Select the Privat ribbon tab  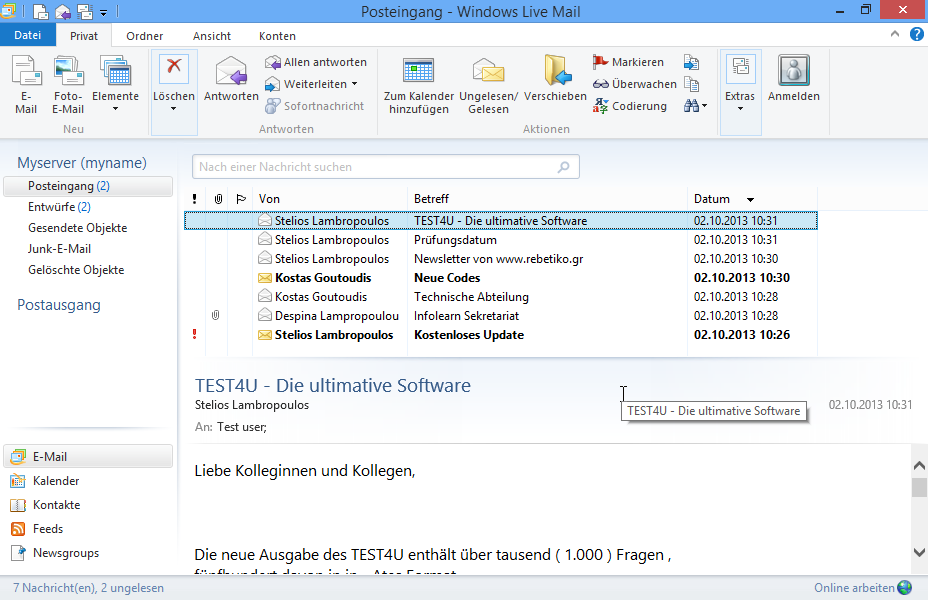pos(83,36)
